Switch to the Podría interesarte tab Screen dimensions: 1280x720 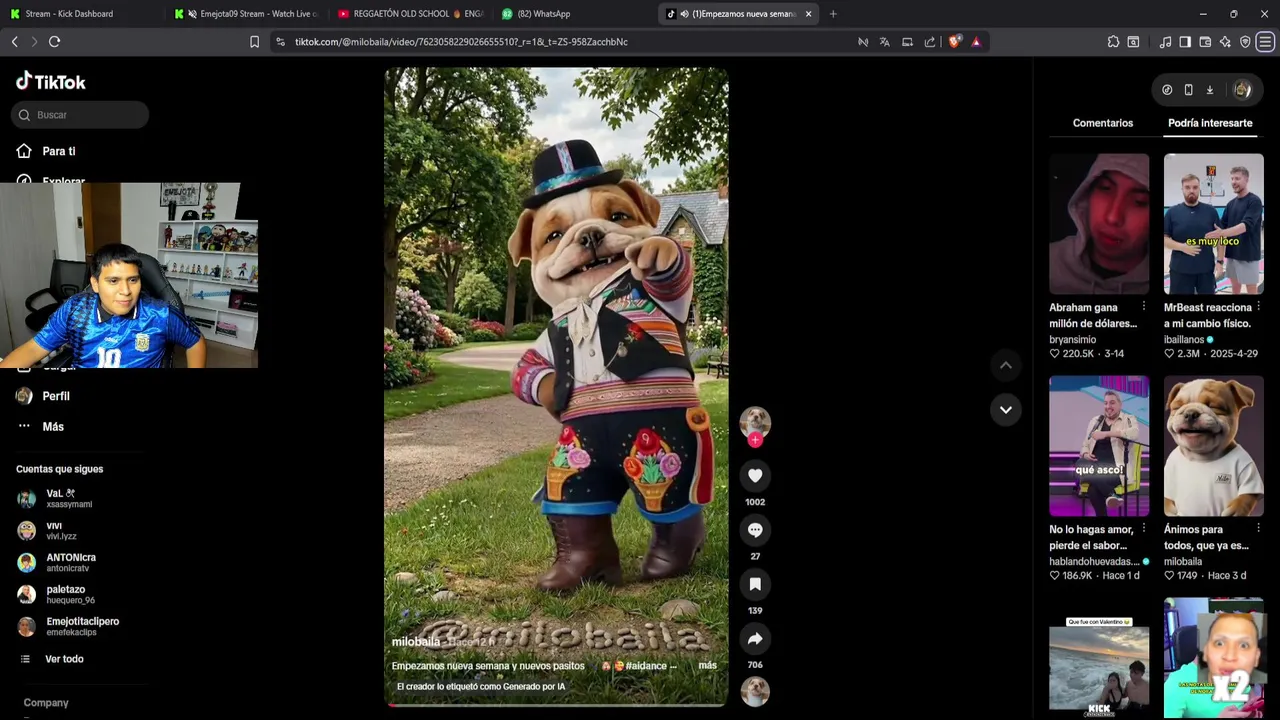pos(1210,123)
